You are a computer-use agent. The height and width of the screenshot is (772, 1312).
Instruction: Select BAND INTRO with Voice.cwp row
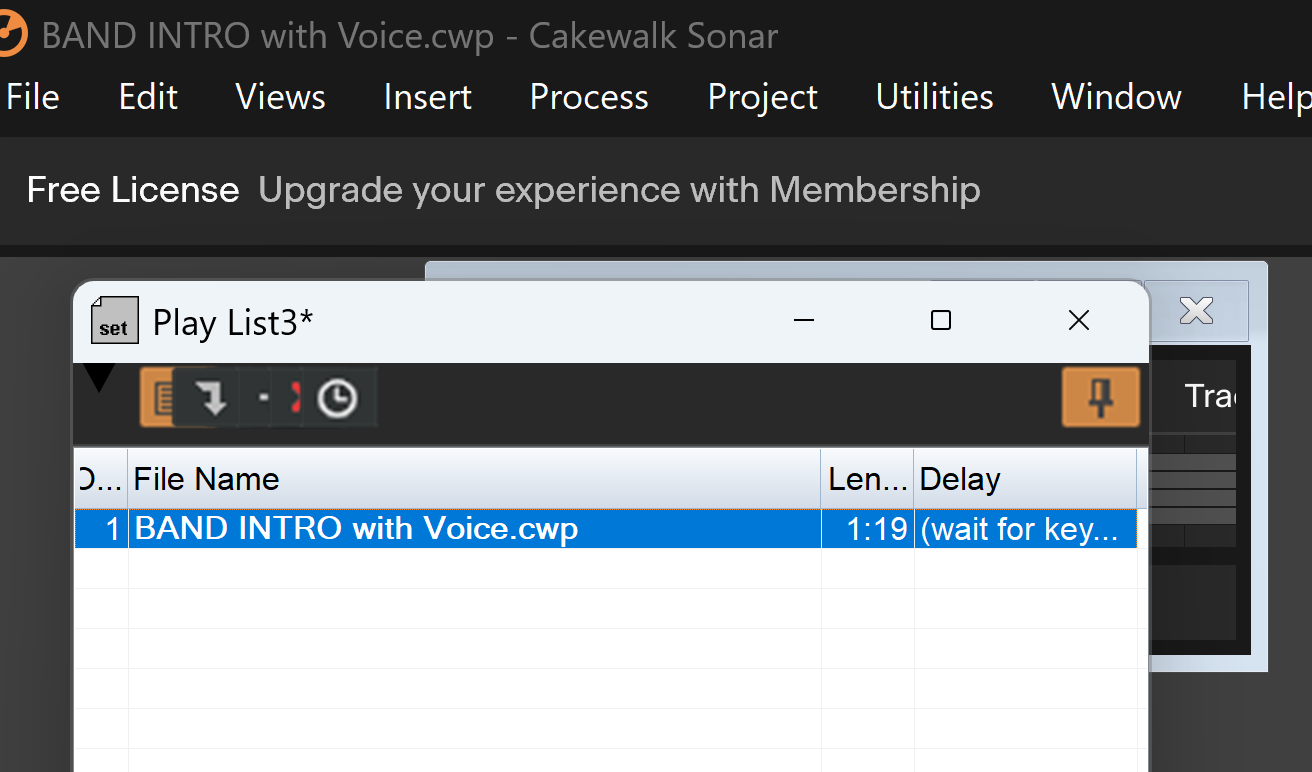pyautogui.click(x=605, y=528)
